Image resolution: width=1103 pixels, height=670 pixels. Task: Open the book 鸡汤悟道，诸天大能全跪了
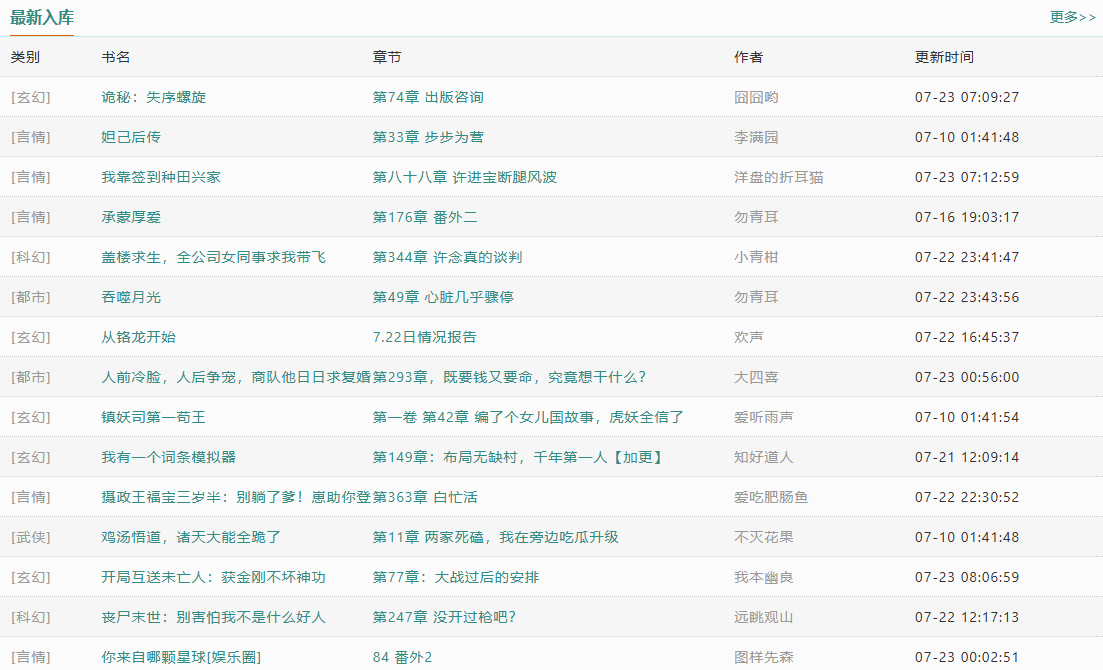point(191,538)
